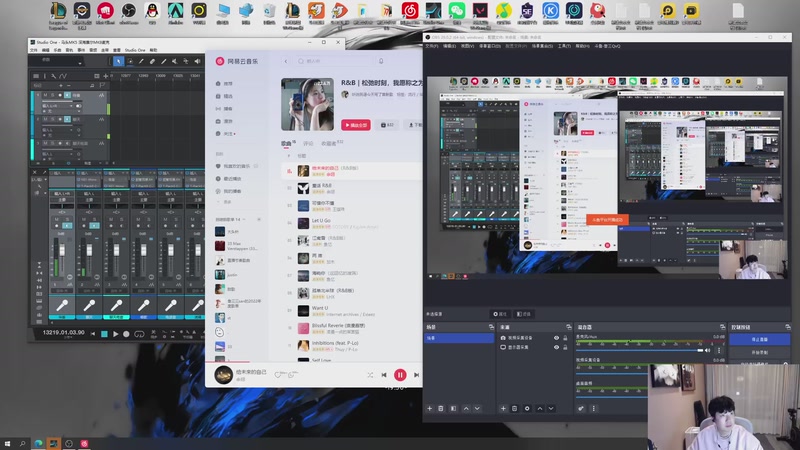Toggle loop in Studio One transport
Image resolution: width=800 pixels, height=450 pixels.
[139, 334]
